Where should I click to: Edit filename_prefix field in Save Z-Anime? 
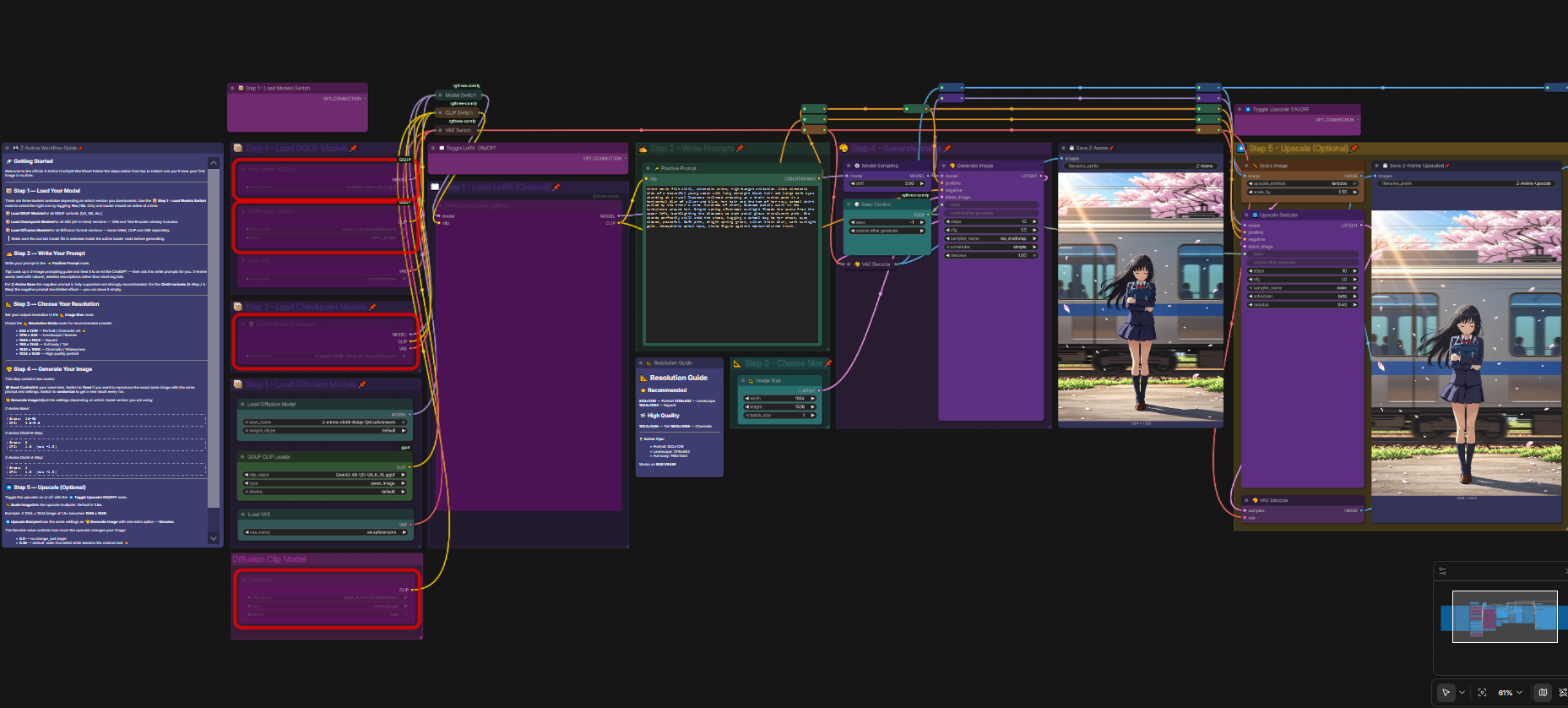tap(1140, 166)
